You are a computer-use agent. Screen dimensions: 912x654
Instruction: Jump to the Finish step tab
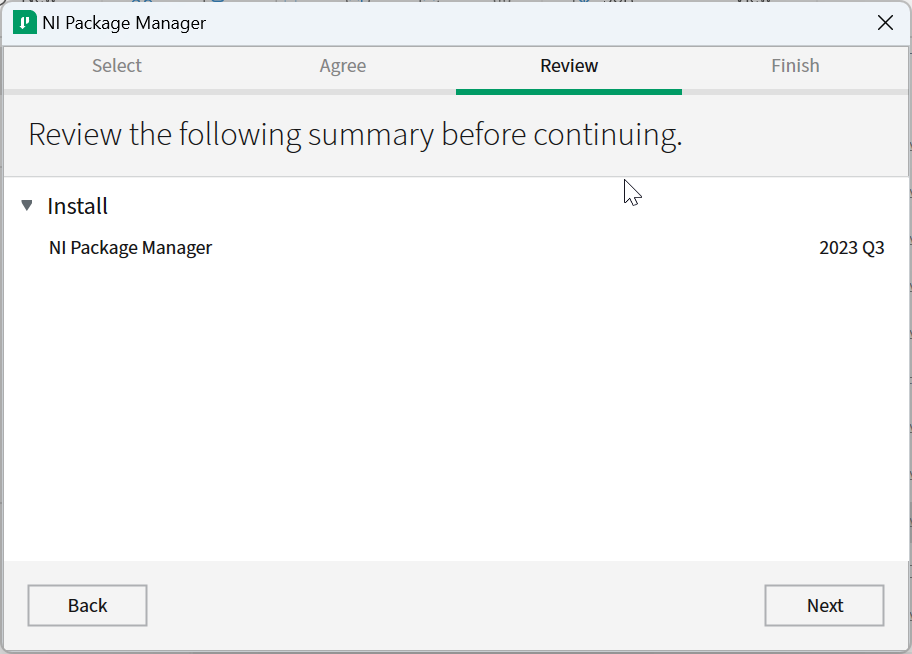point(795,66)
